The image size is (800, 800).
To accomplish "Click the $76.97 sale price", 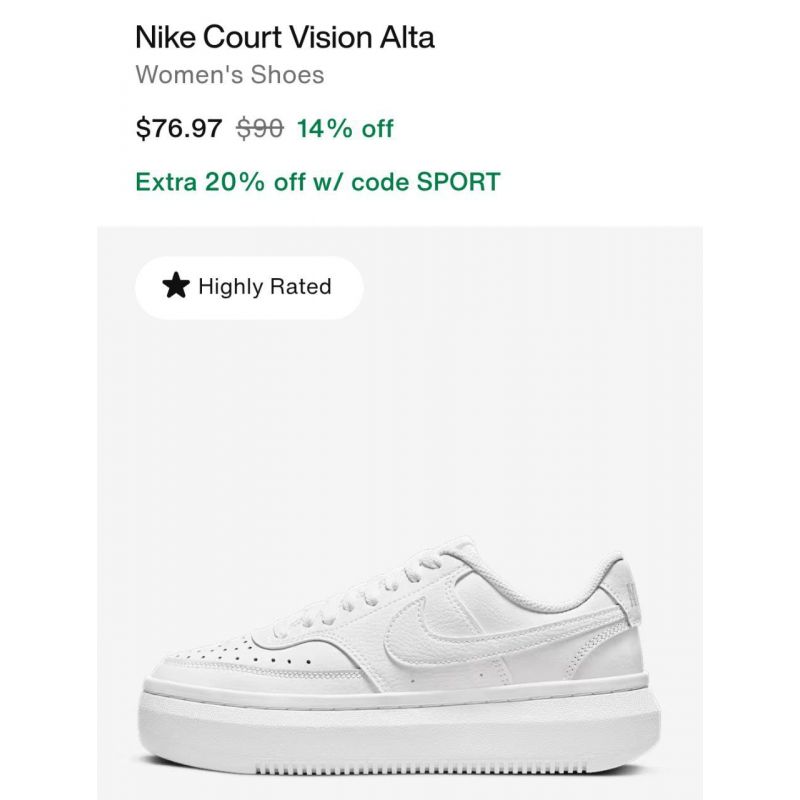I will [x=179, y=128].
